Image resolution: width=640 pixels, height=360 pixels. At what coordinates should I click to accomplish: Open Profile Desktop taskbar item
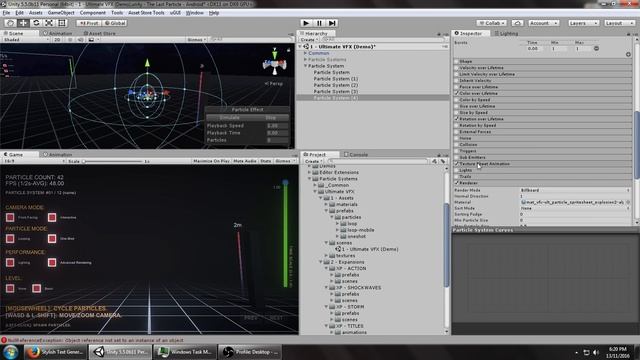tap(250, 351)
